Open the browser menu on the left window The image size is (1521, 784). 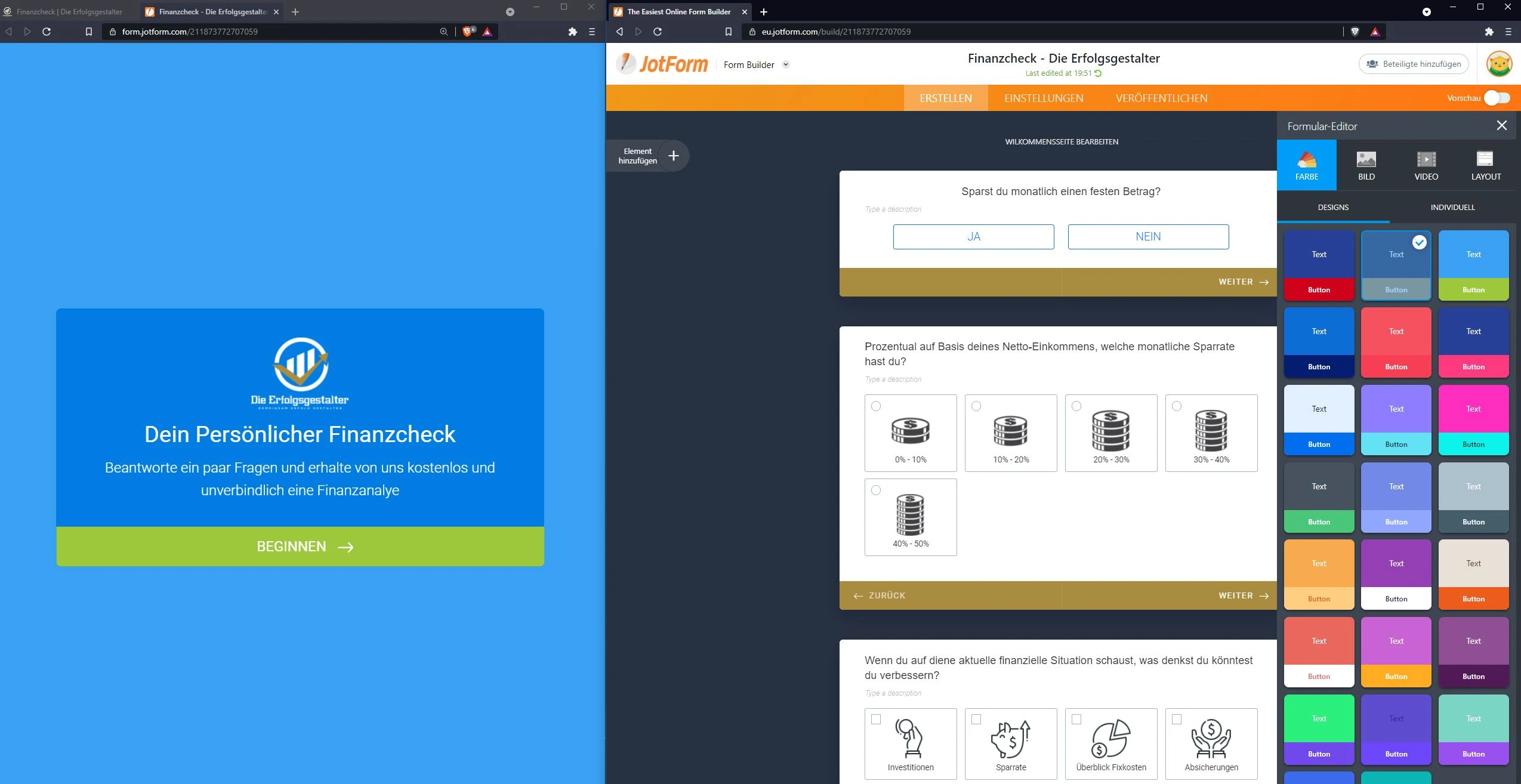coord(591,32)
